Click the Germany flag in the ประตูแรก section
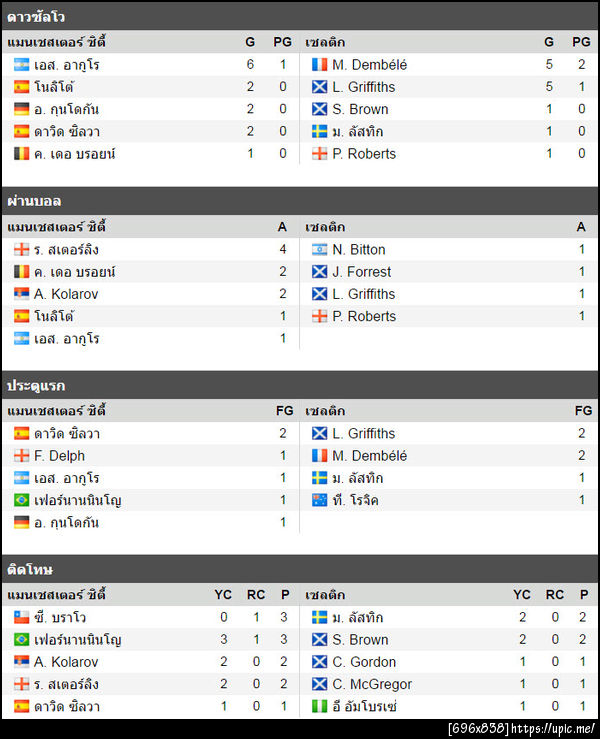Screen dimensions: 600x739 22,522
